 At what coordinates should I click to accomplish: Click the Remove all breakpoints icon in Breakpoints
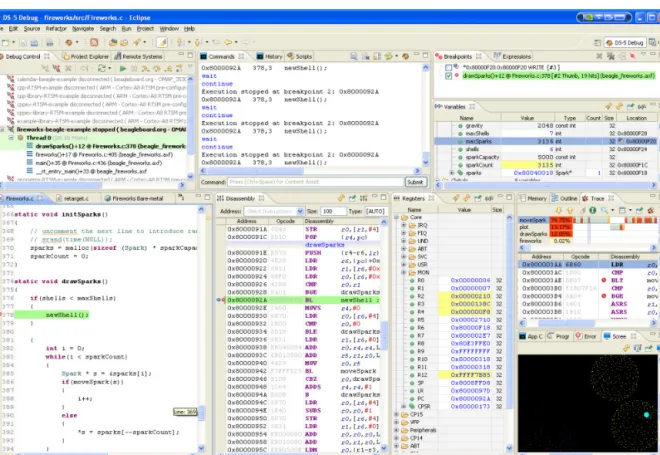pos(611,56)
